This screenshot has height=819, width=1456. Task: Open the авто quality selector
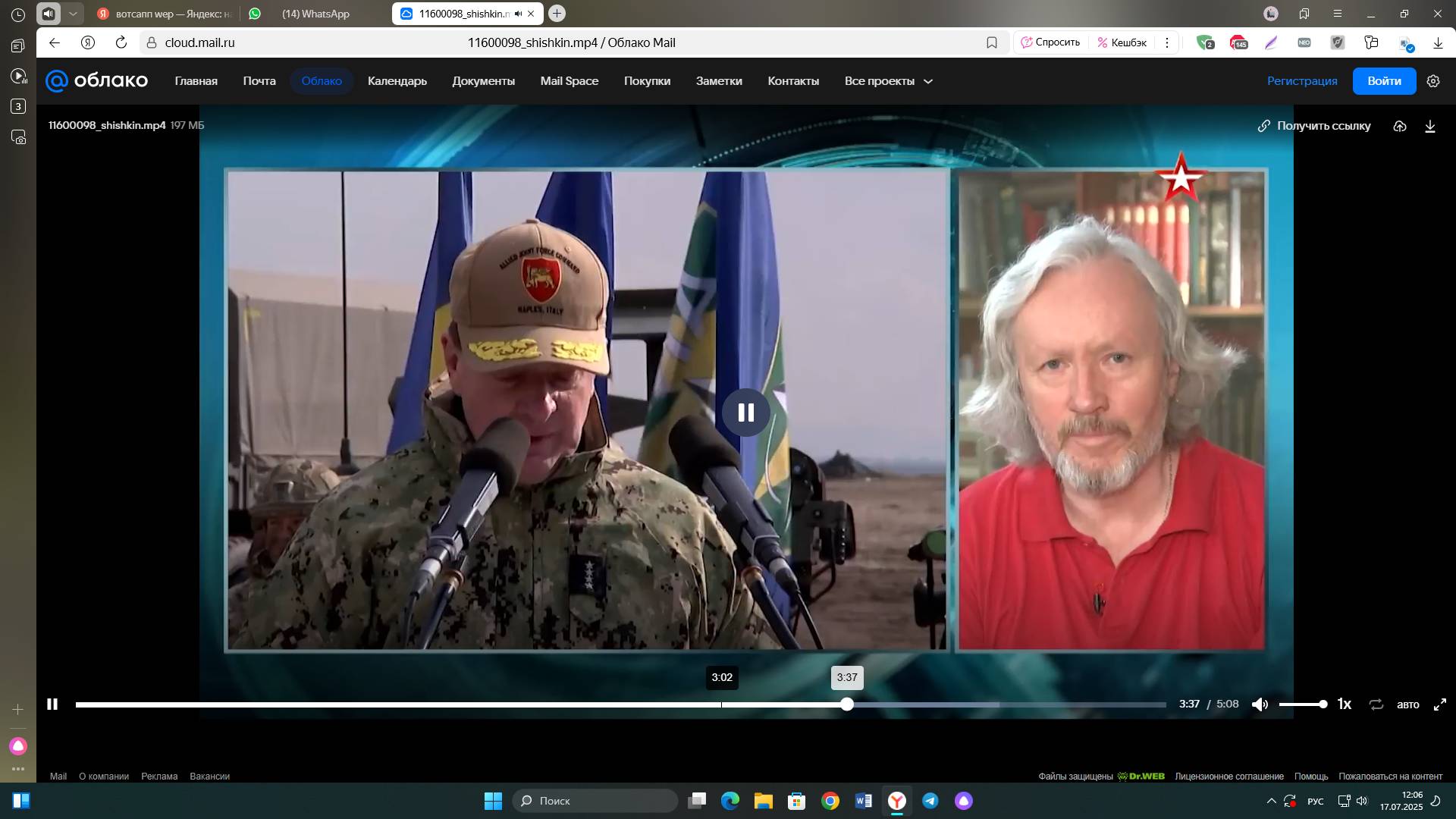pyautogui.click(x=1407, y=704)
